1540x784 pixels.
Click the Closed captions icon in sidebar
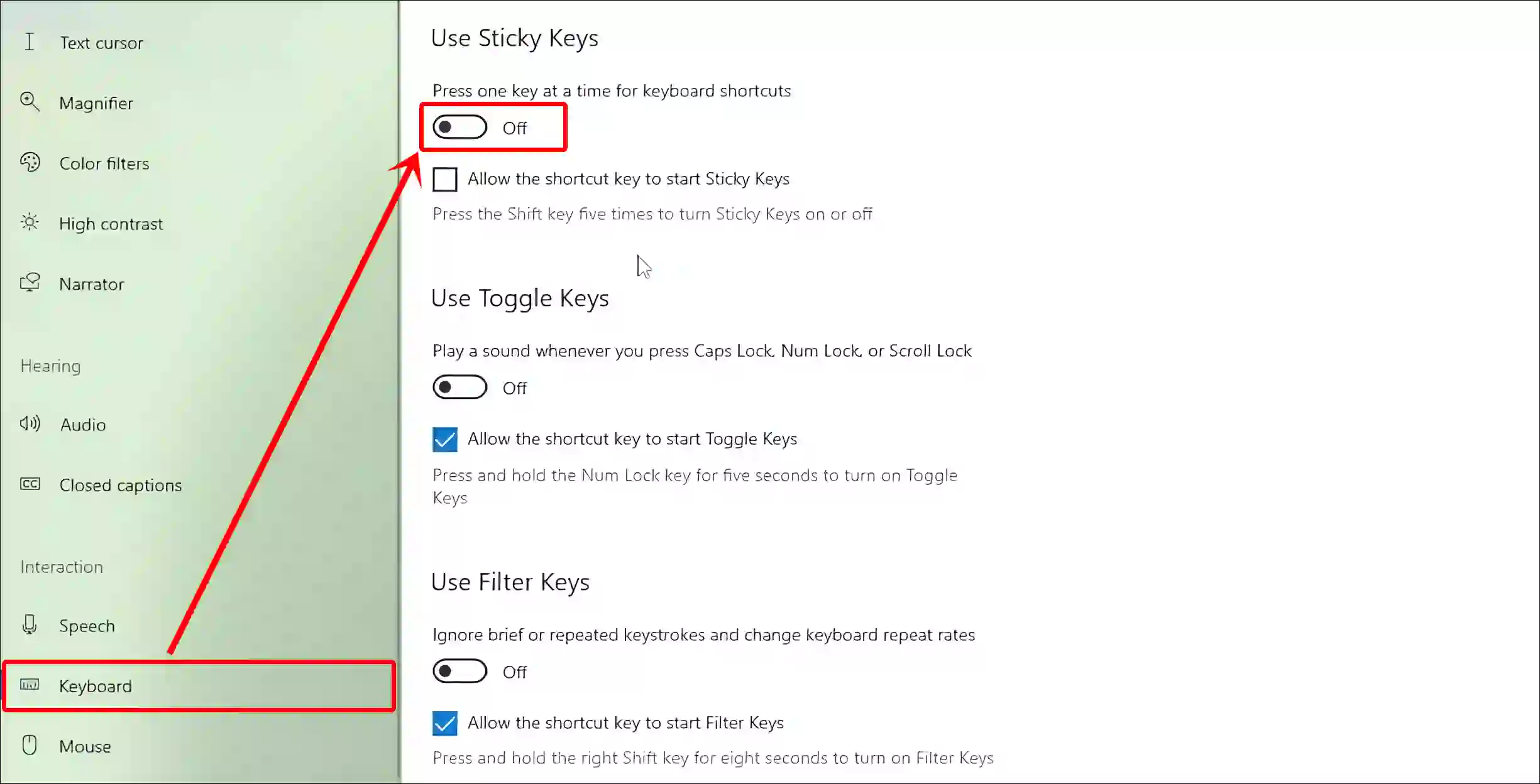tap(30, 484)
